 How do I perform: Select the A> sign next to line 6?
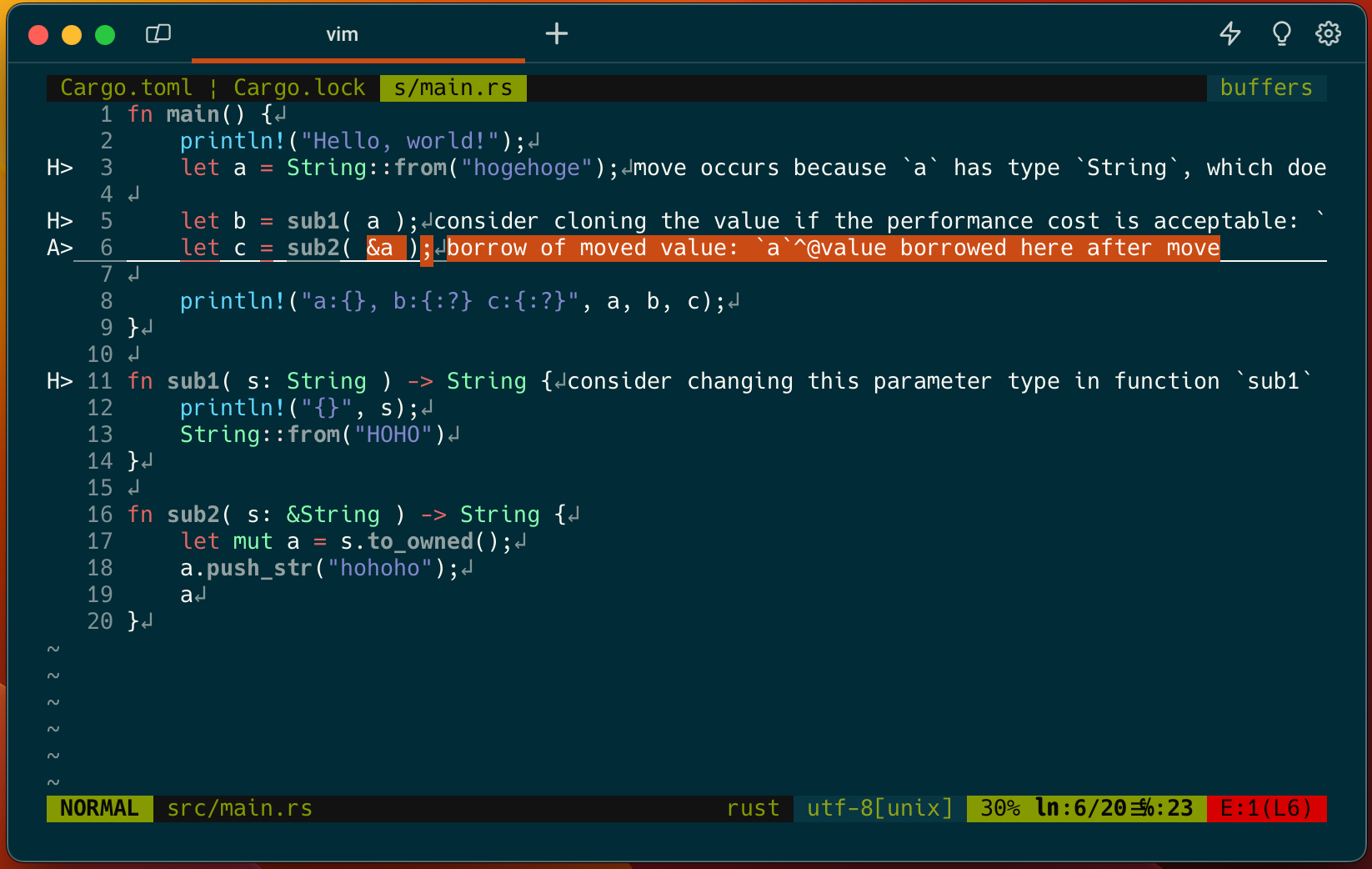point(58,247)
